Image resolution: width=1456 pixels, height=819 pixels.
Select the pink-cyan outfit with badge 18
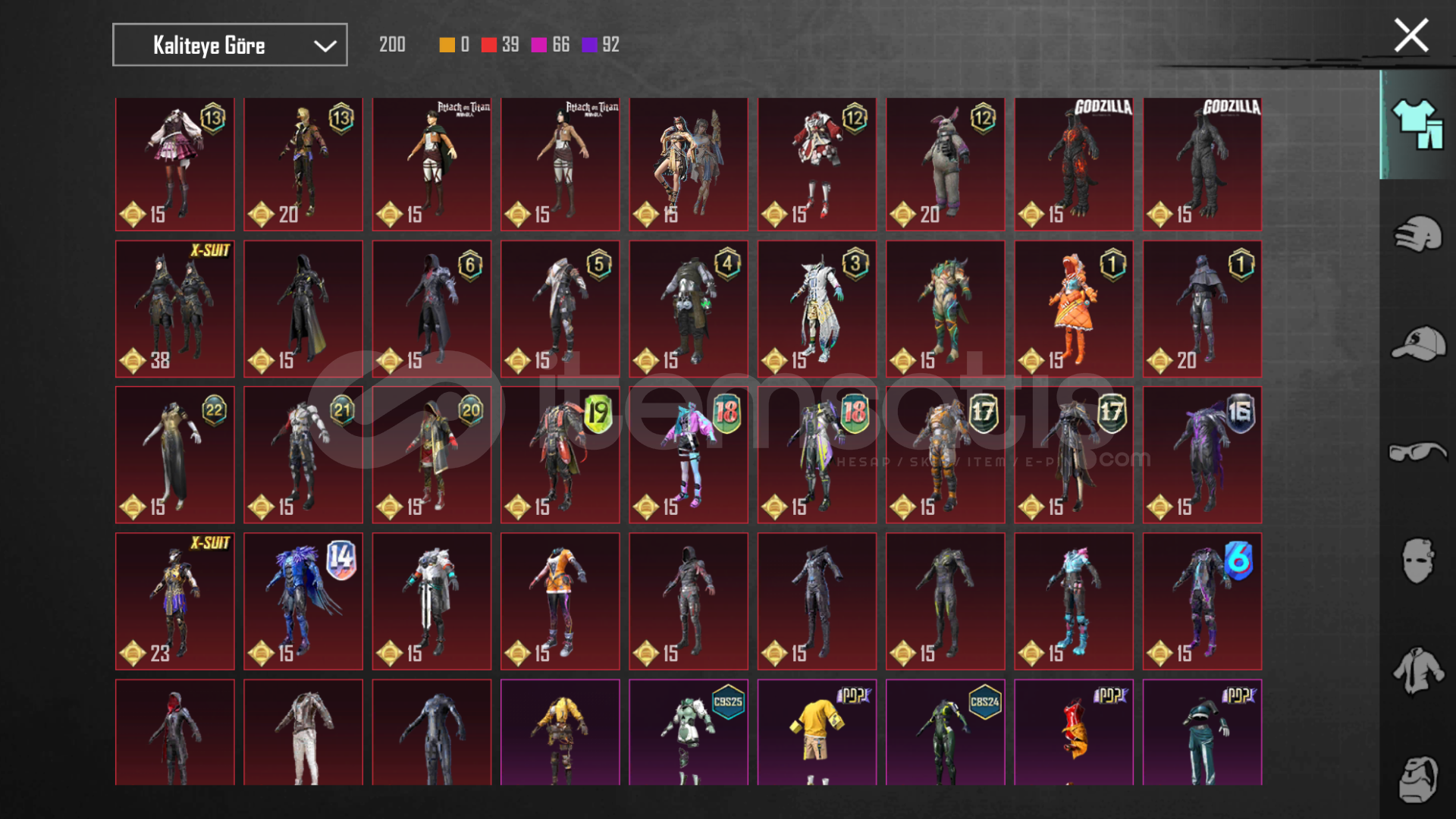tap(689, 455)
